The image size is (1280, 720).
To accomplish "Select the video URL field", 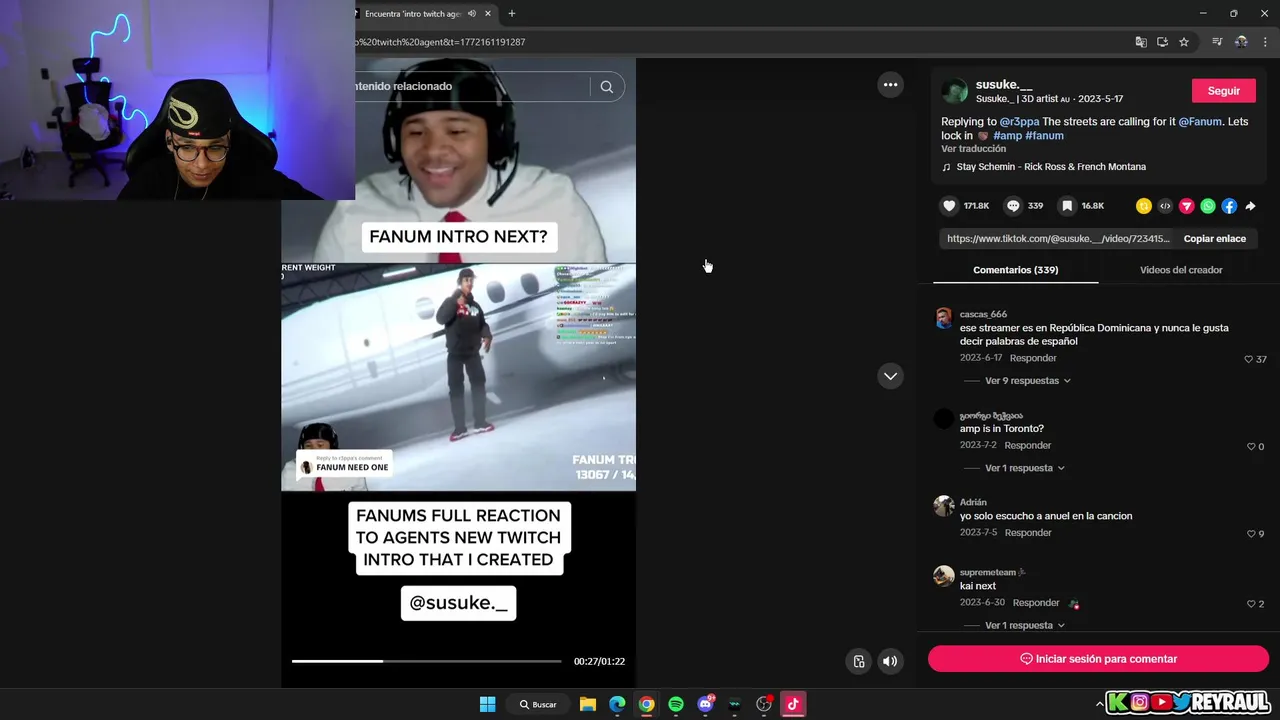I will pos(1058,239).
